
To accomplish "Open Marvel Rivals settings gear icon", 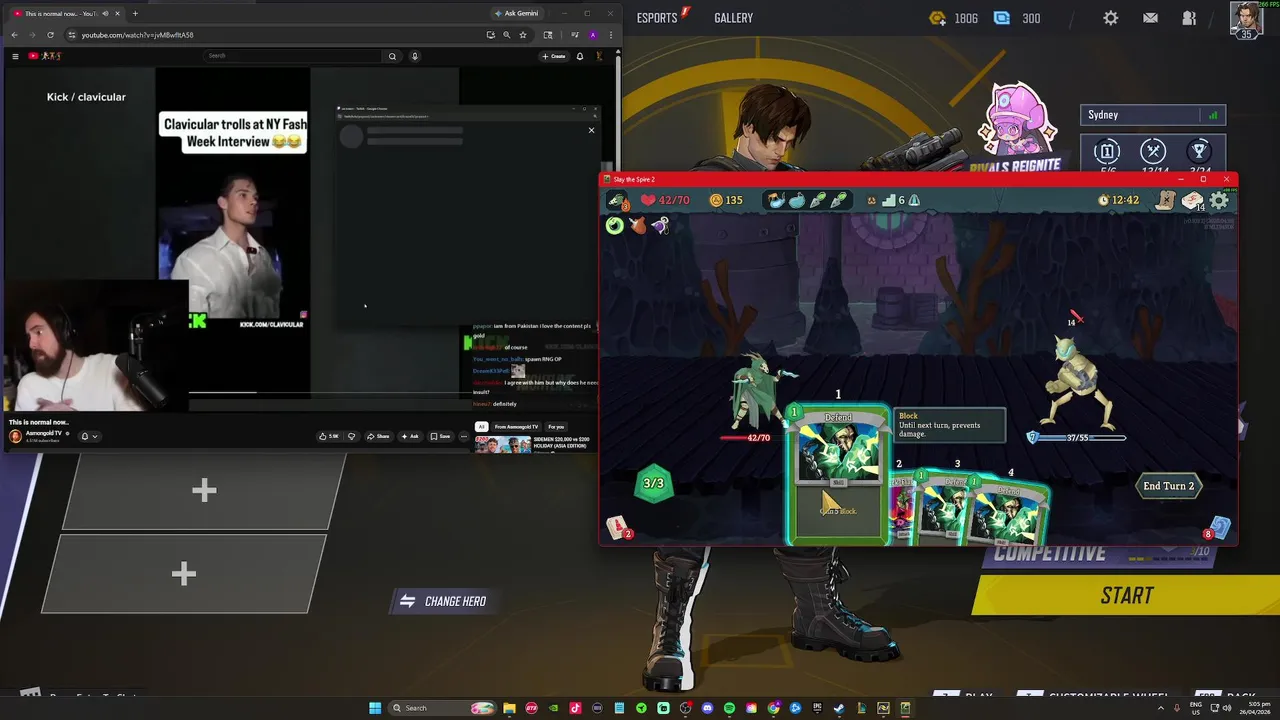I will coord(1111,18).
